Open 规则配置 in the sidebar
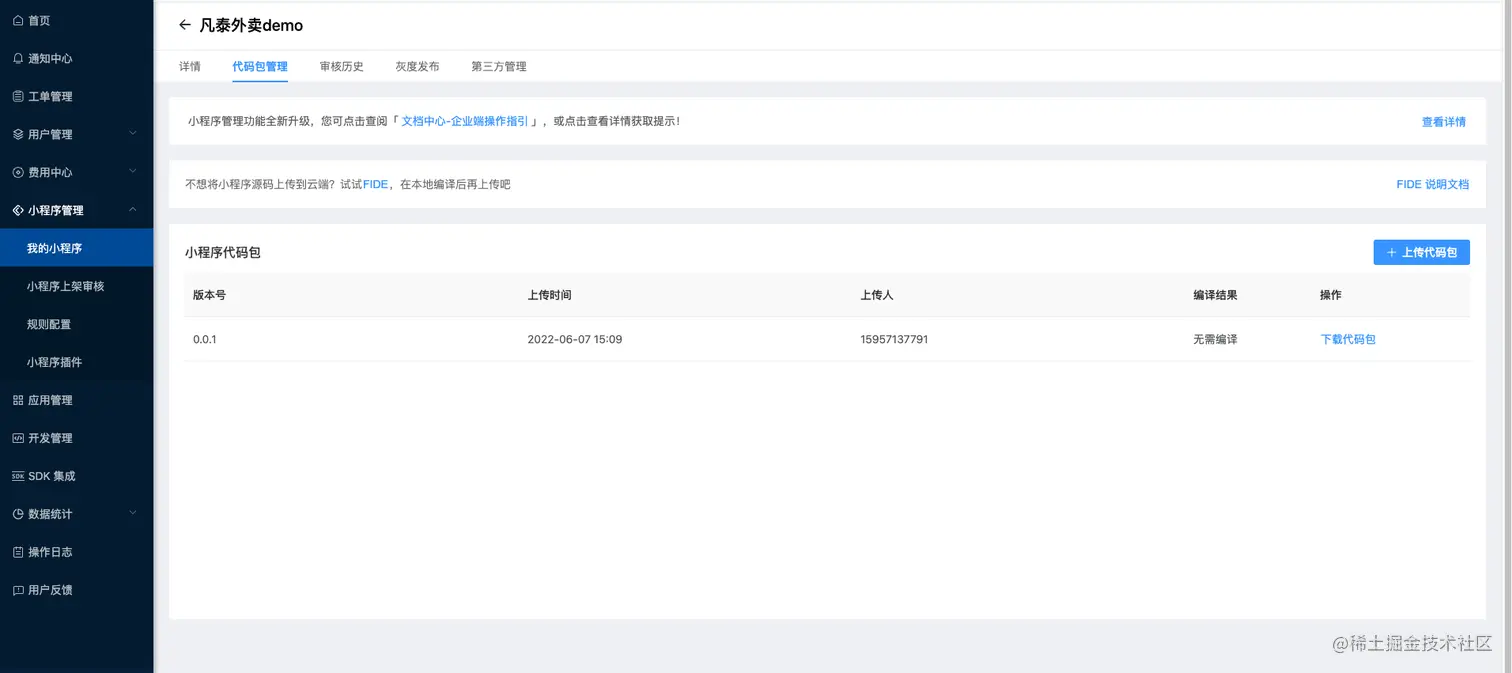Screen dimensions: 1512x673 [76, 324]
